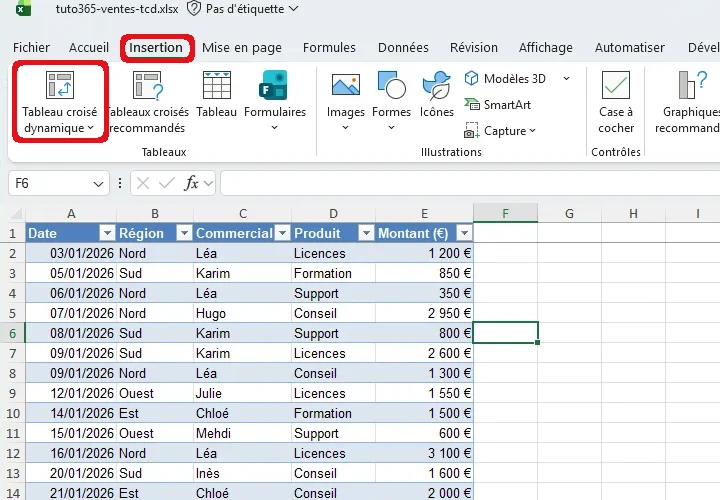Open the Données tab

pyautogui.click(x=403, y=47)
